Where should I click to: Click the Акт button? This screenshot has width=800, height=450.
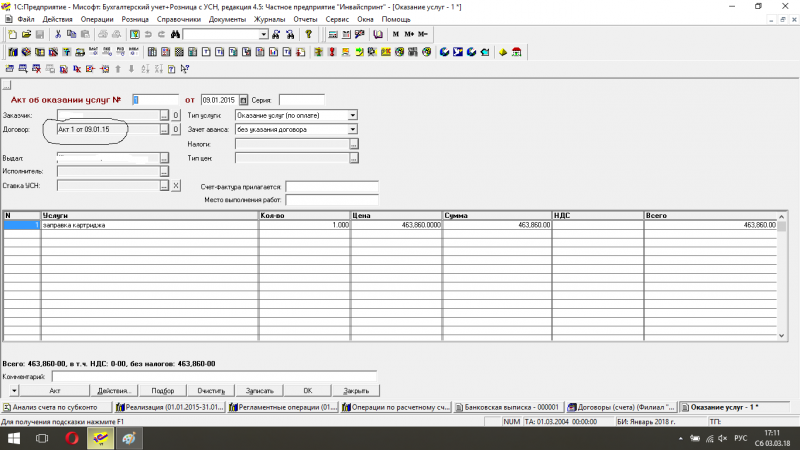(55, 391)
